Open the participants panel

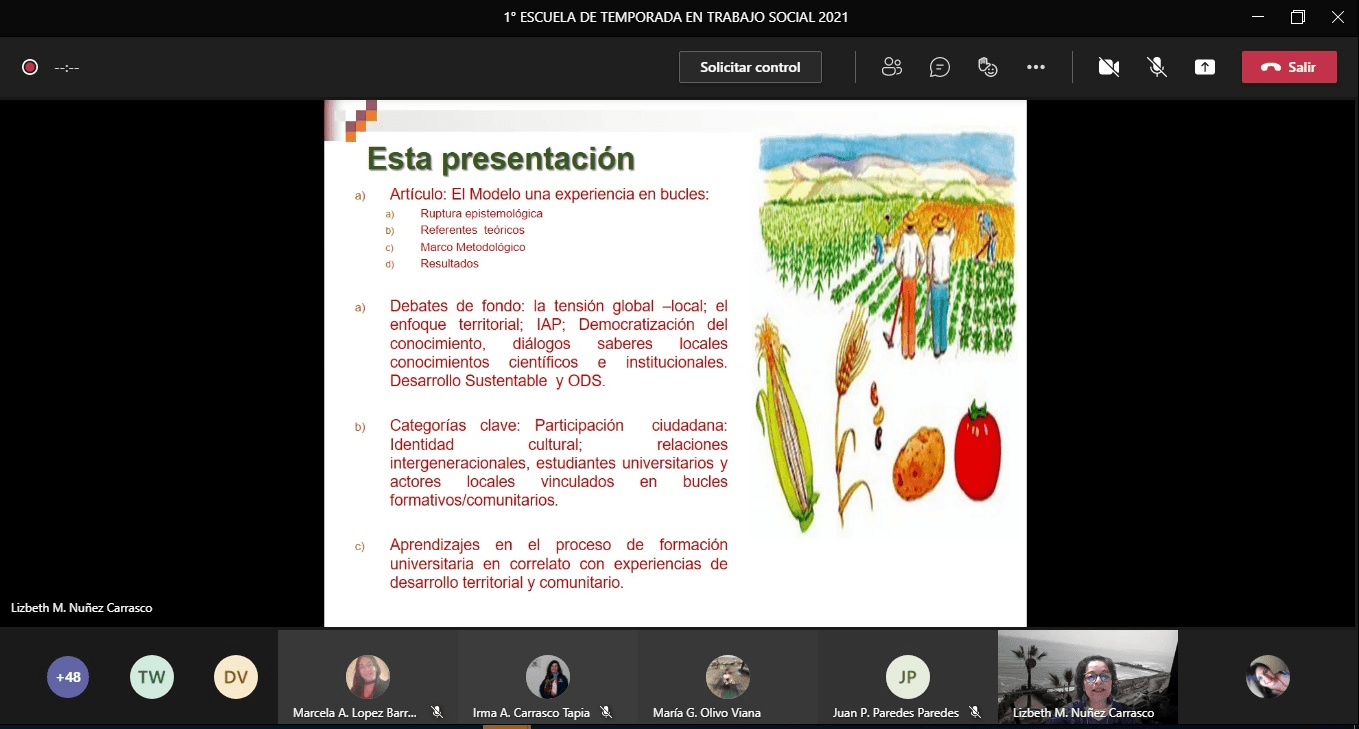coord(892,67)
